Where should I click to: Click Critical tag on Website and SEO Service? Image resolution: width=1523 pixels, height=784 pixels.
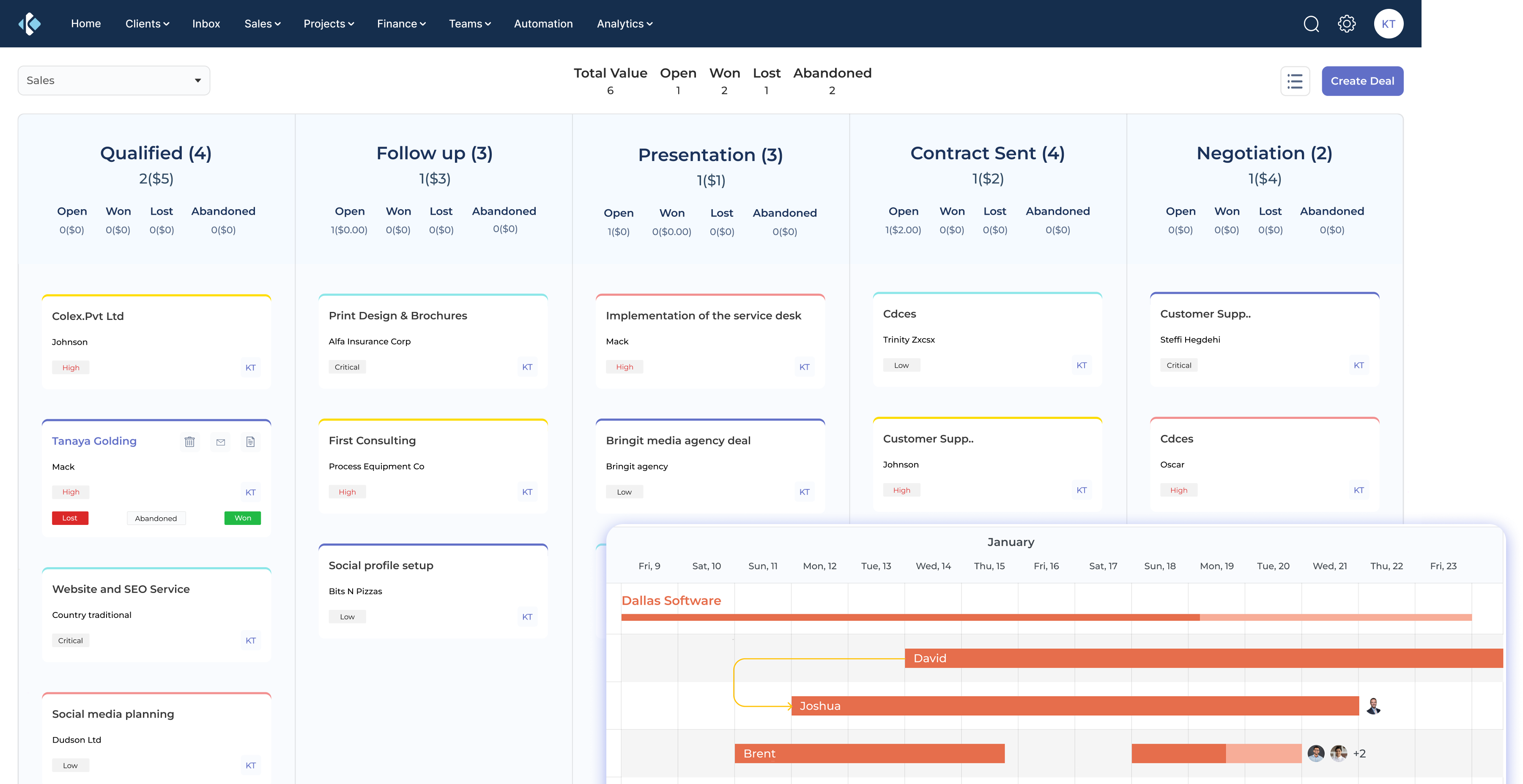(70, 640)
